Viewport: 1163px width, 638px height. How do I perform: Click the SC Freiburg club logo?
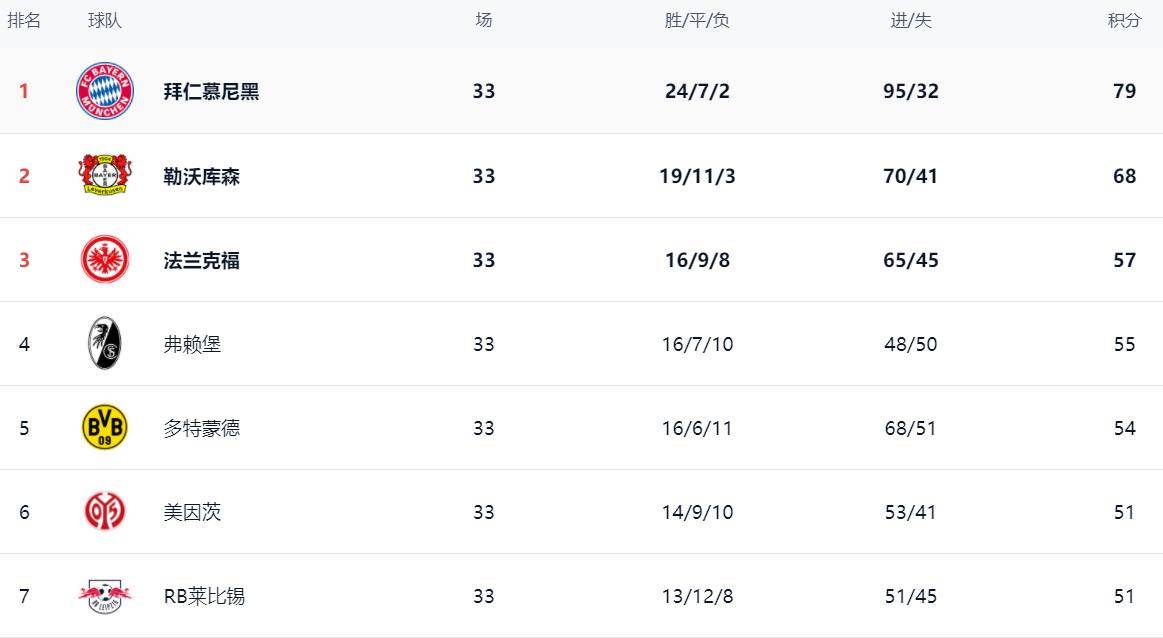pos(105,344)
